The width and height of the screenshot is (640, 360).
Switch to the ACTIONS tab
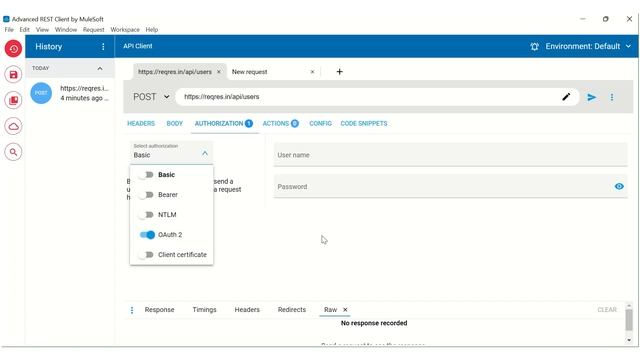click(280, 124)
